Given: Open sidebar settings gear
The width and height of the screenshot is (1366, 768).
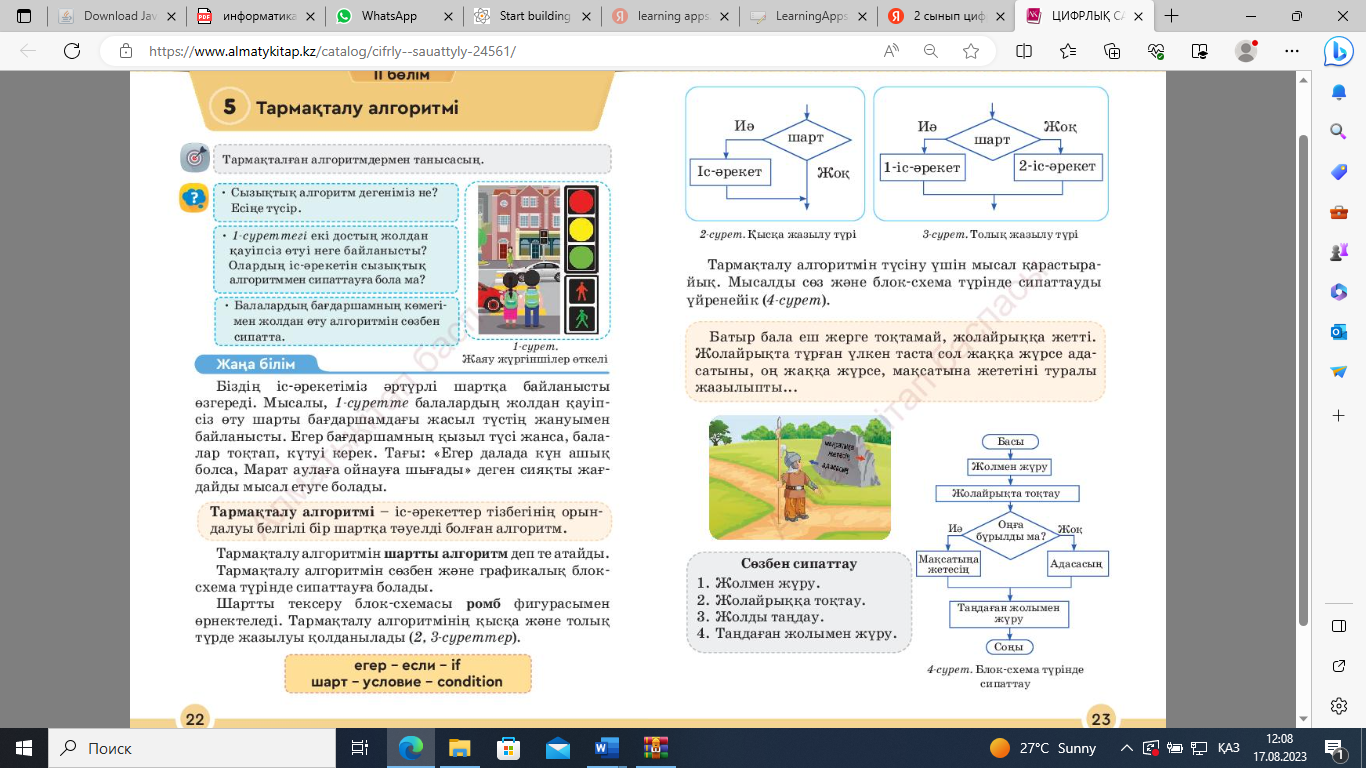Looking at the screenshot, I should 1338,706.
